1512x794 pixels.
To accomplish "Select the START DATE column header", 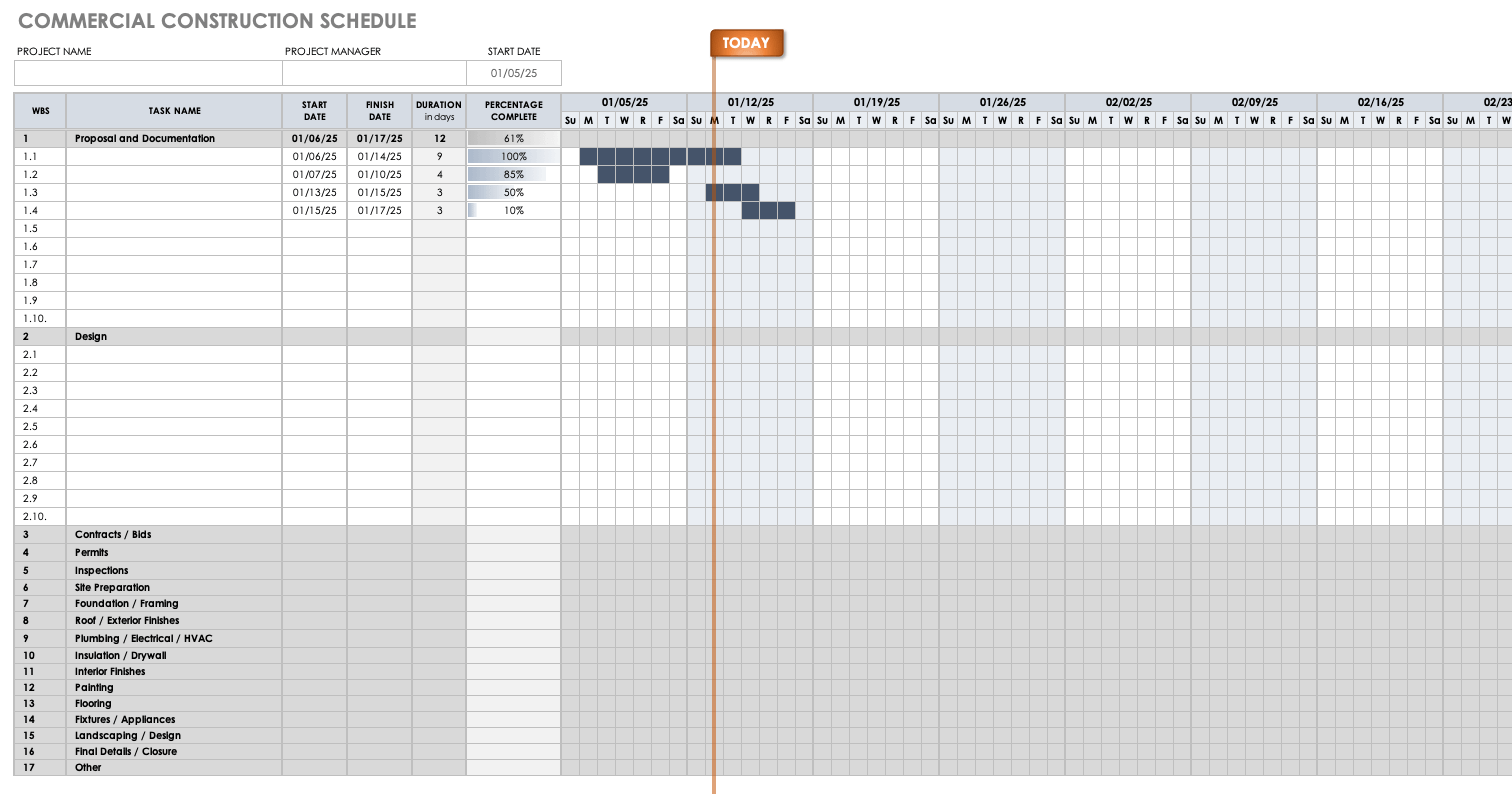I will point(315,111).
